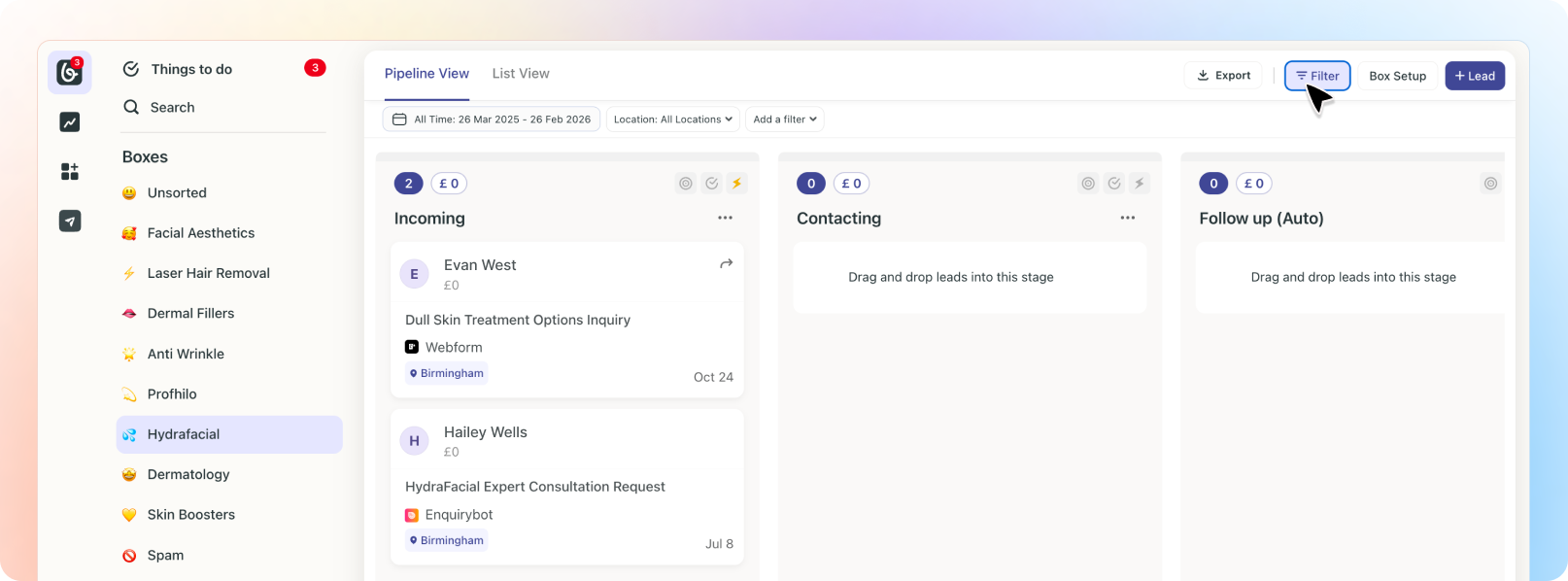
Task: Click the lips icon beside Dermal Fillers
Action: pyautogui.click(x=129, y=314)
